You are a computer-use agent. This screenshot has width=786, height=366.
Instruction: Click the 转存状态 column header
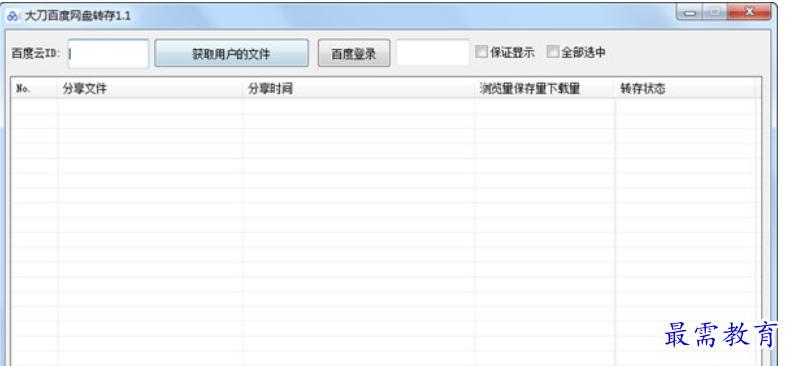(x=685, y=89)
